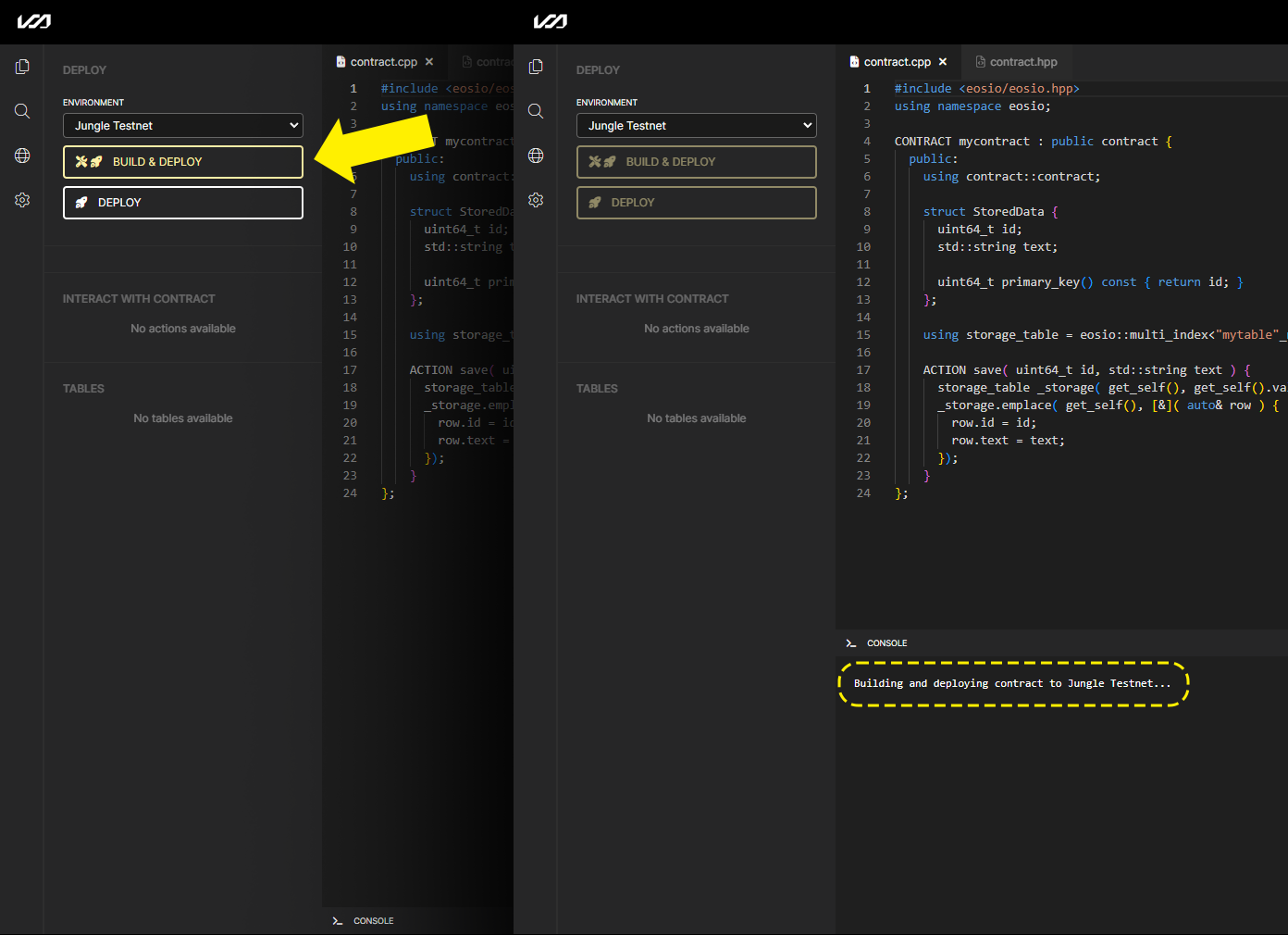The height and width of the screenshot is (935, 1288).
Task: Open Jungle Testnet environment dropdown in right panel
Action: point(697,125)
